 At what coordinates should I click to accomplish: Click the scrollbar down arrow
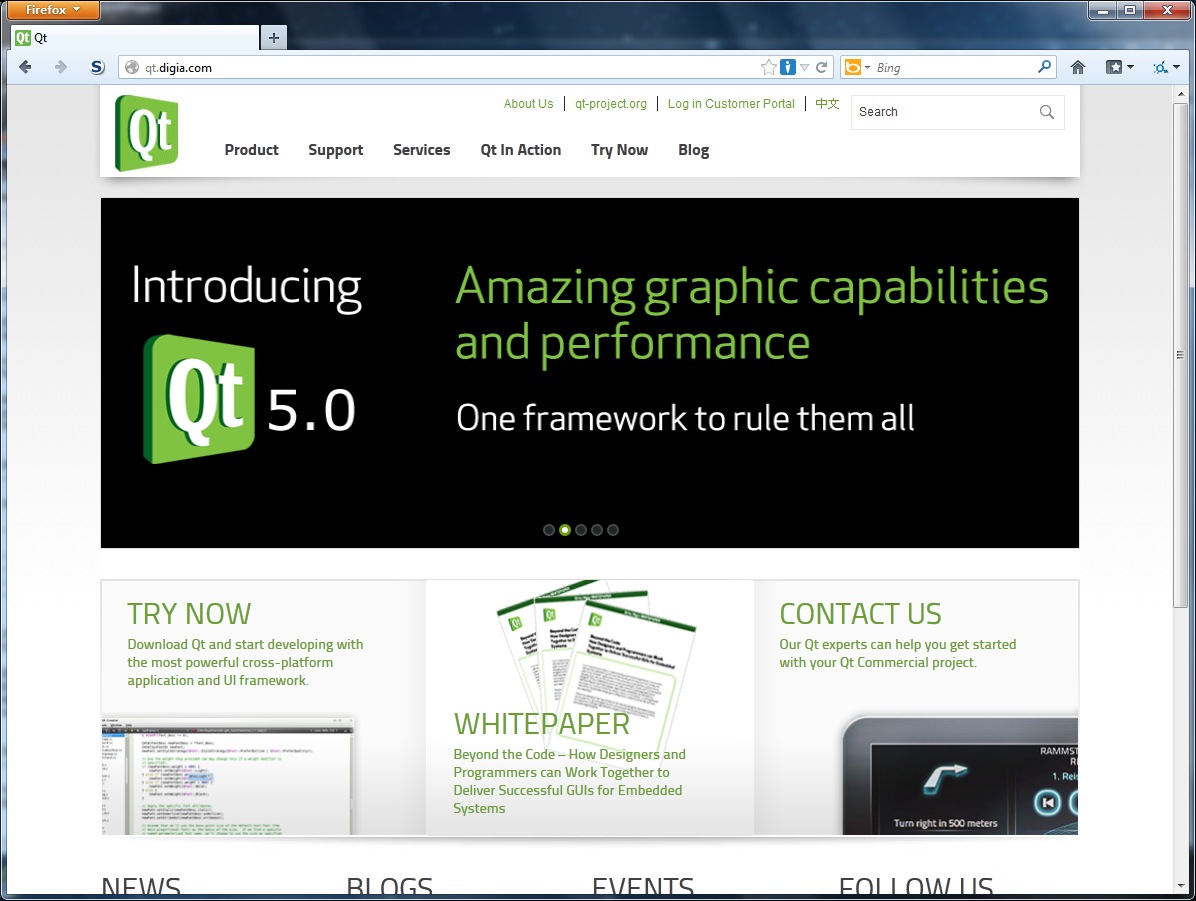tap(1181, 887)
